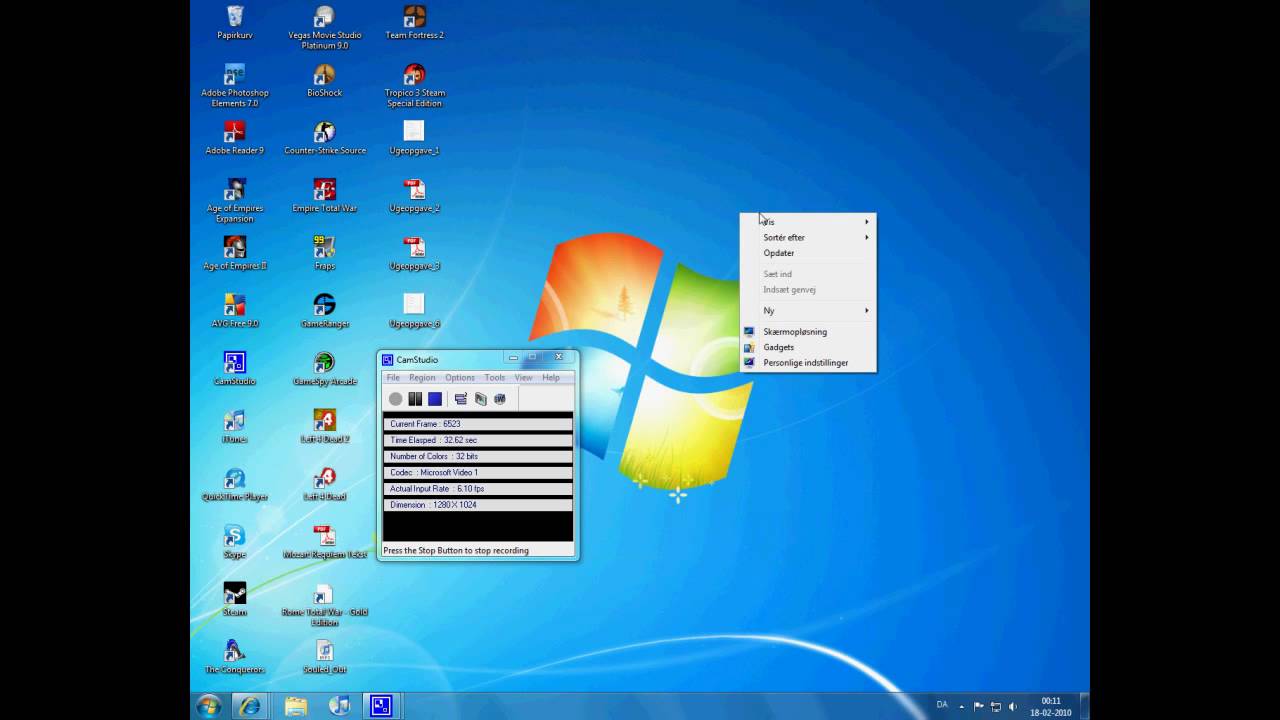Open the Region menu in CamStudio
The image size is (1280, 720).
[x=422, y=378]
